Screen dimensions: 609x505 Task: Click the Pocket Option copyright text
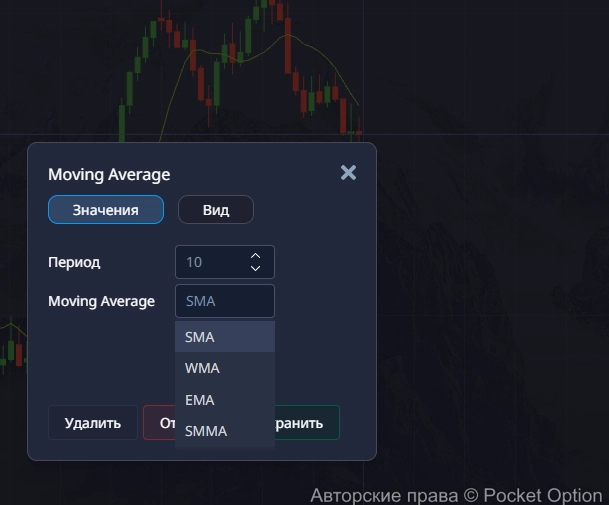point(456,495)
